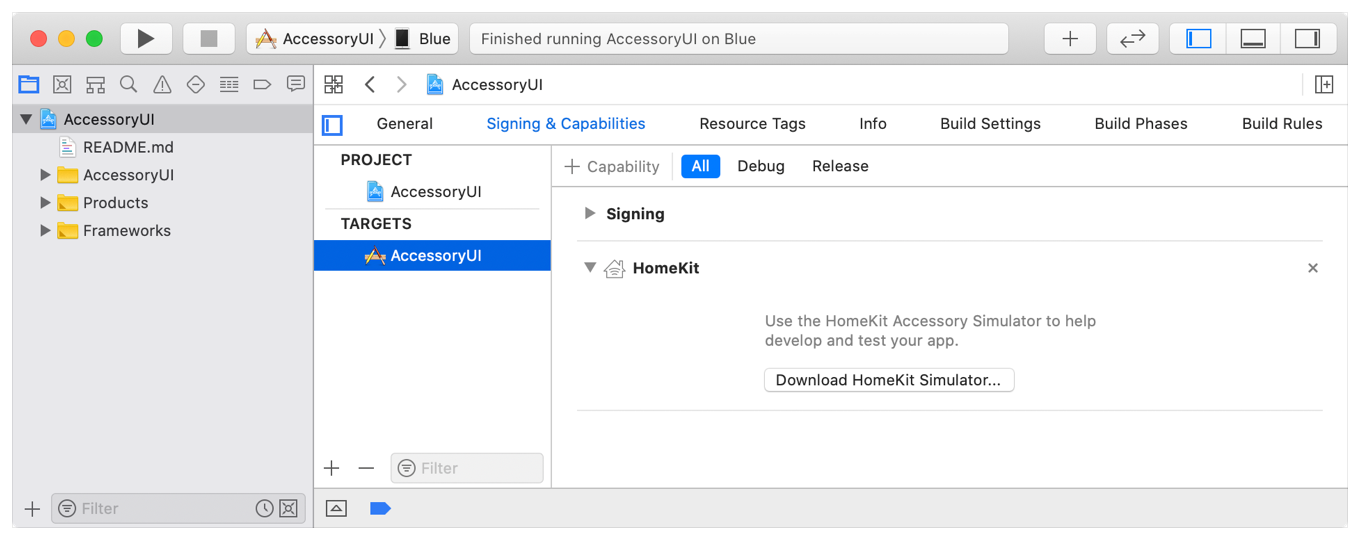The image size is (1360, 540).
Task: Add a target with plus button
Action: (x=332, y=468)
